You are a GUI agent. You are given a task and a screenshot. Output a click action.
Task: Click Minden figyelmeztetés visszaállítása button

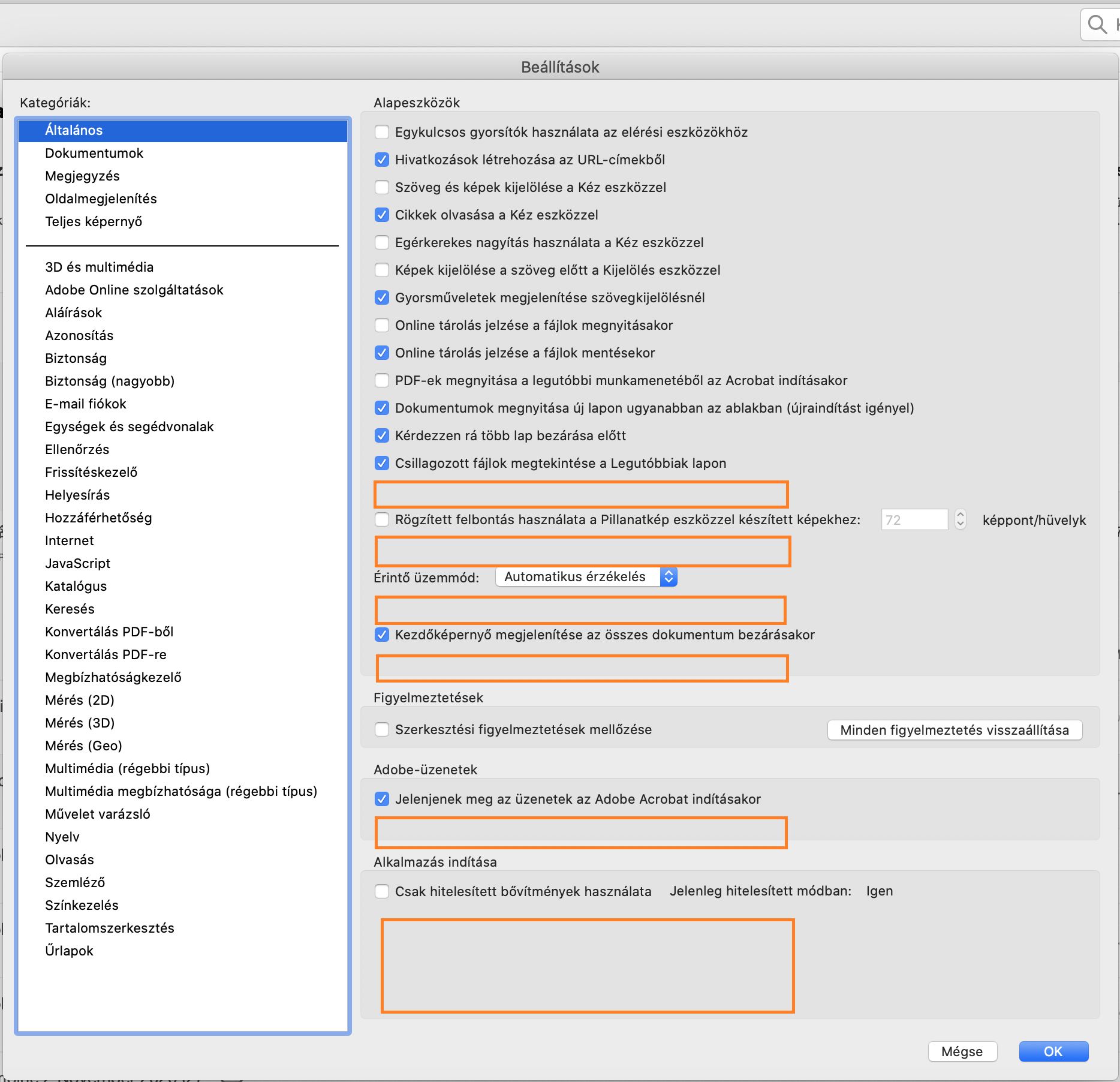tap(953, 730)
